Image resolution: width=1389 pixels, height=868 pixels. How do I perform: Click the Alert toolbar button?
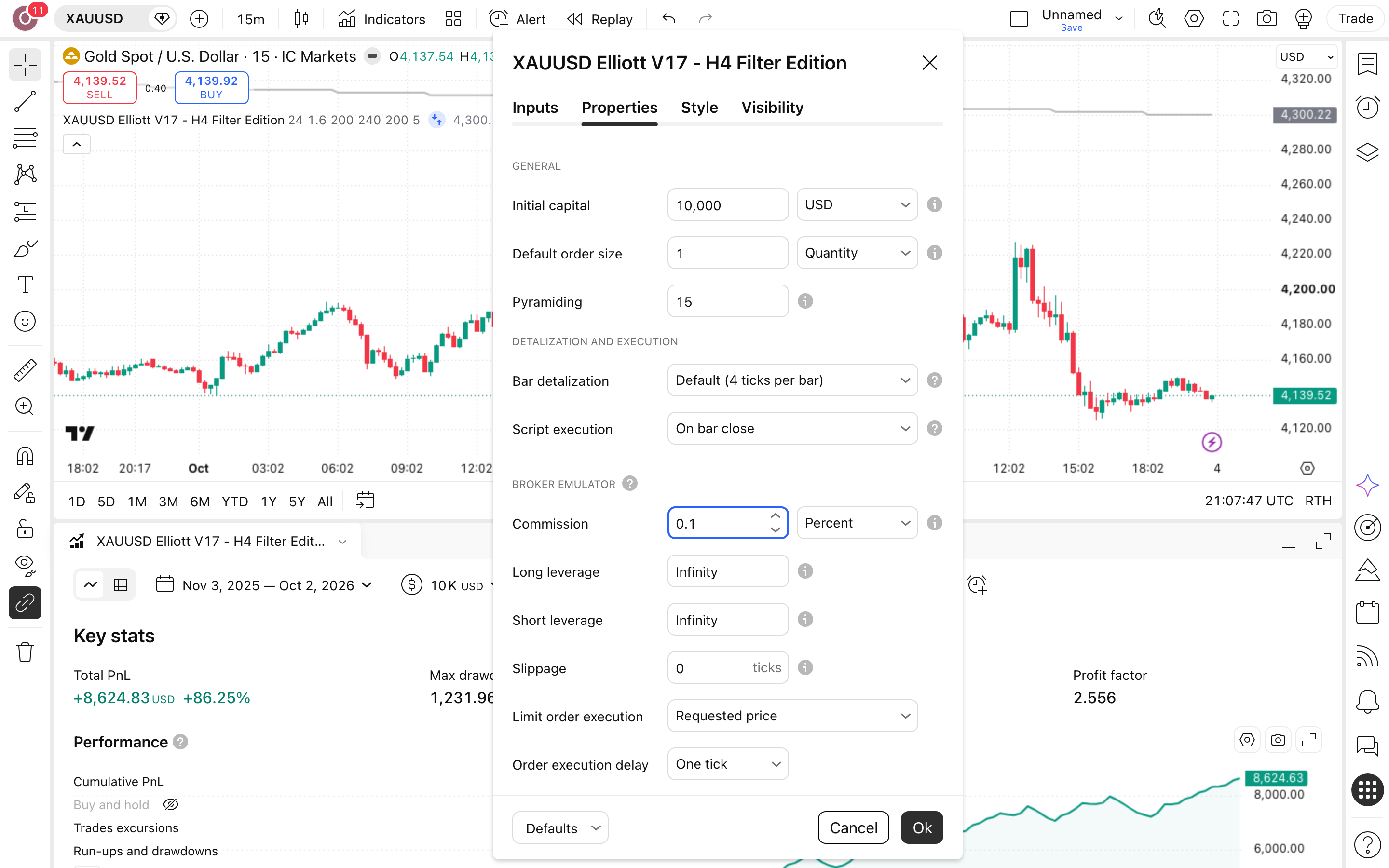[x=517, y=19]
